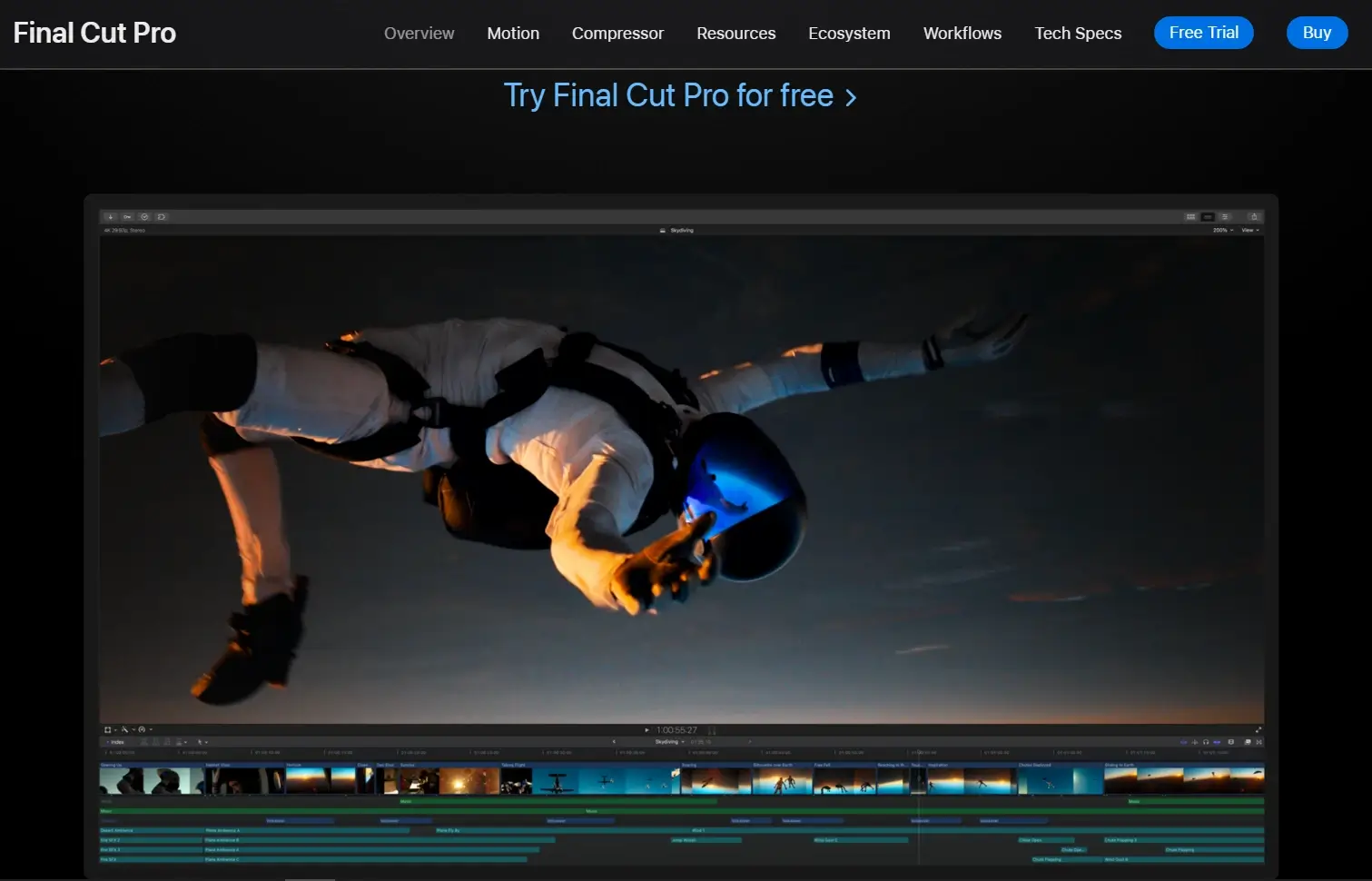Open the Background Tasks checkmark icon

pos(144,217)
